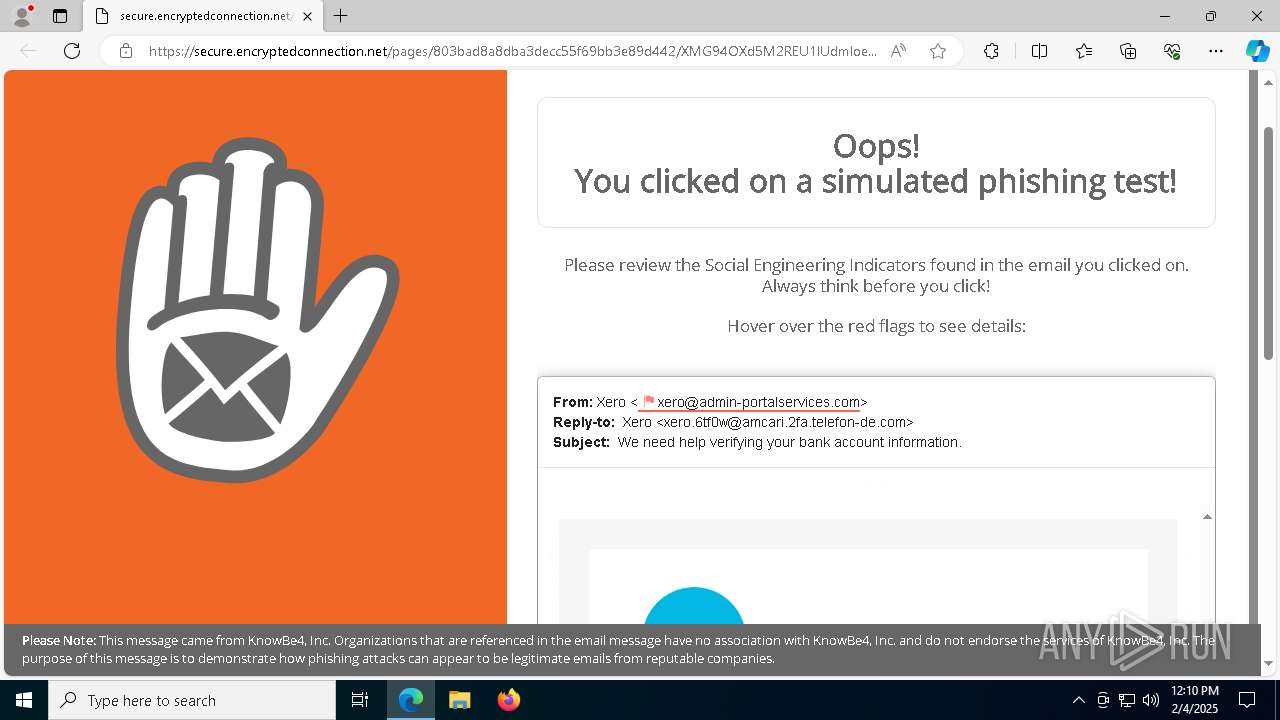
Task: Launch Firefox from taskbar
Action: (x=509, y=700)
